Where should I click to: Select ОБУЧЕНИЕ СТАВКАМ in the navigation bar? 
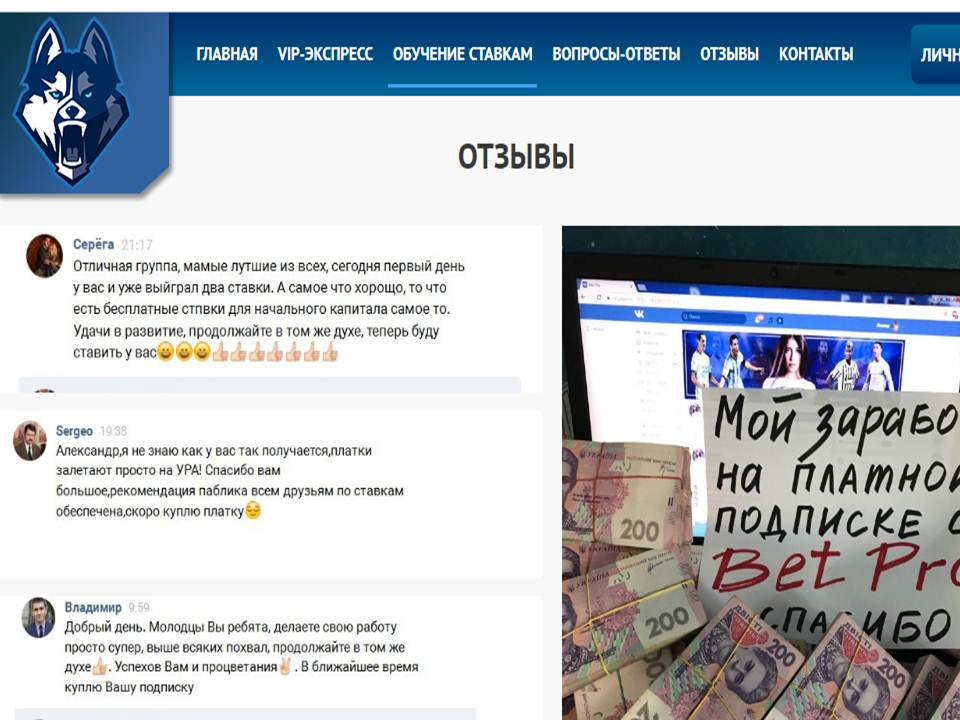[x=462, y=54]
